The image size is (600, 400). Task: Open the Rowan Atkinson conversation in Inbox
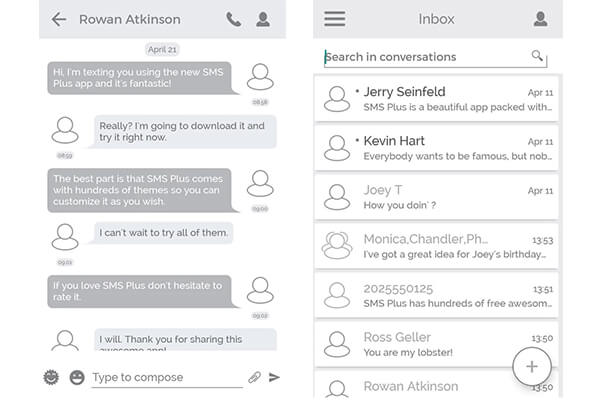436,385
